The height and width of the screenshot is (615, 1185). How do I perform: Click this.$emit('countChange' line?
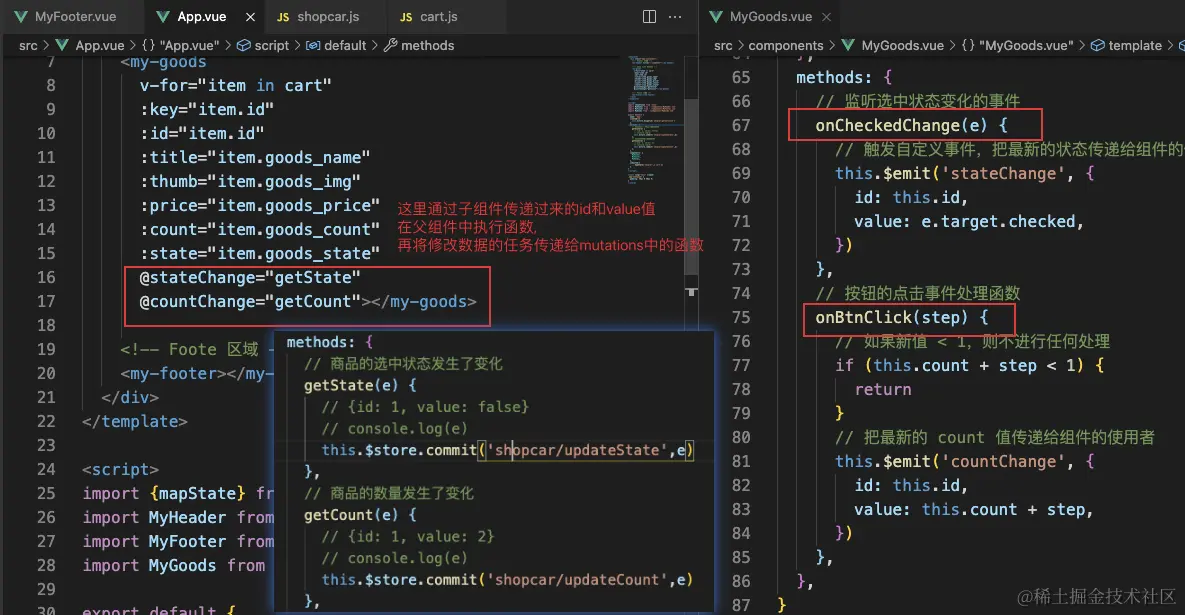point(964,462)
